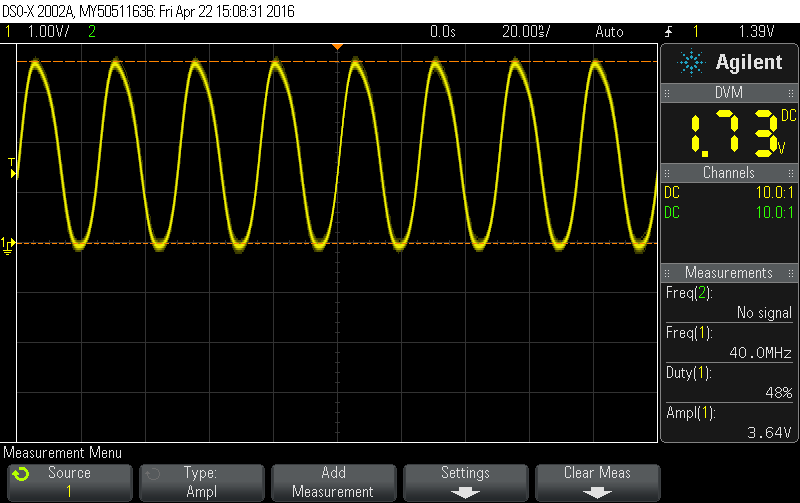Click the Source softkey rotary icon
The width and height of the screenshot is (800, 503).
pyautogui.click(x=21, y=474)
